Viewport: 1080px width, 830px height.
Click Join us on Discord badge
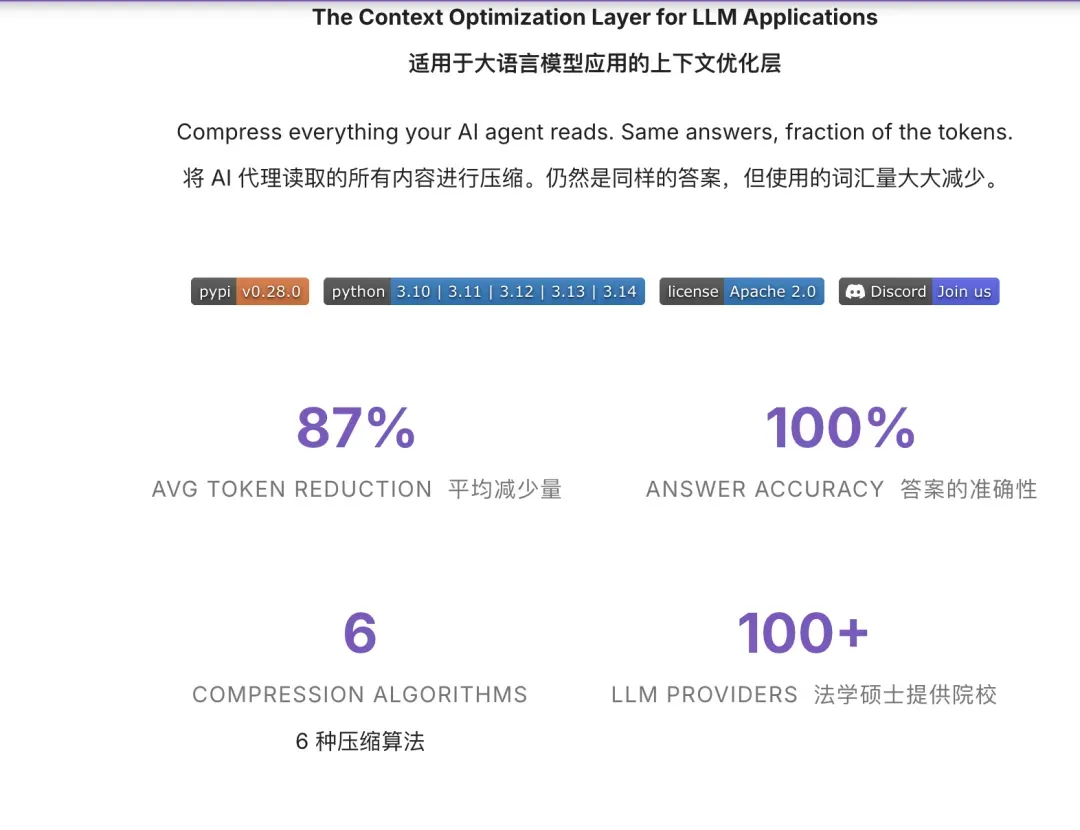(x=964, y=291)
